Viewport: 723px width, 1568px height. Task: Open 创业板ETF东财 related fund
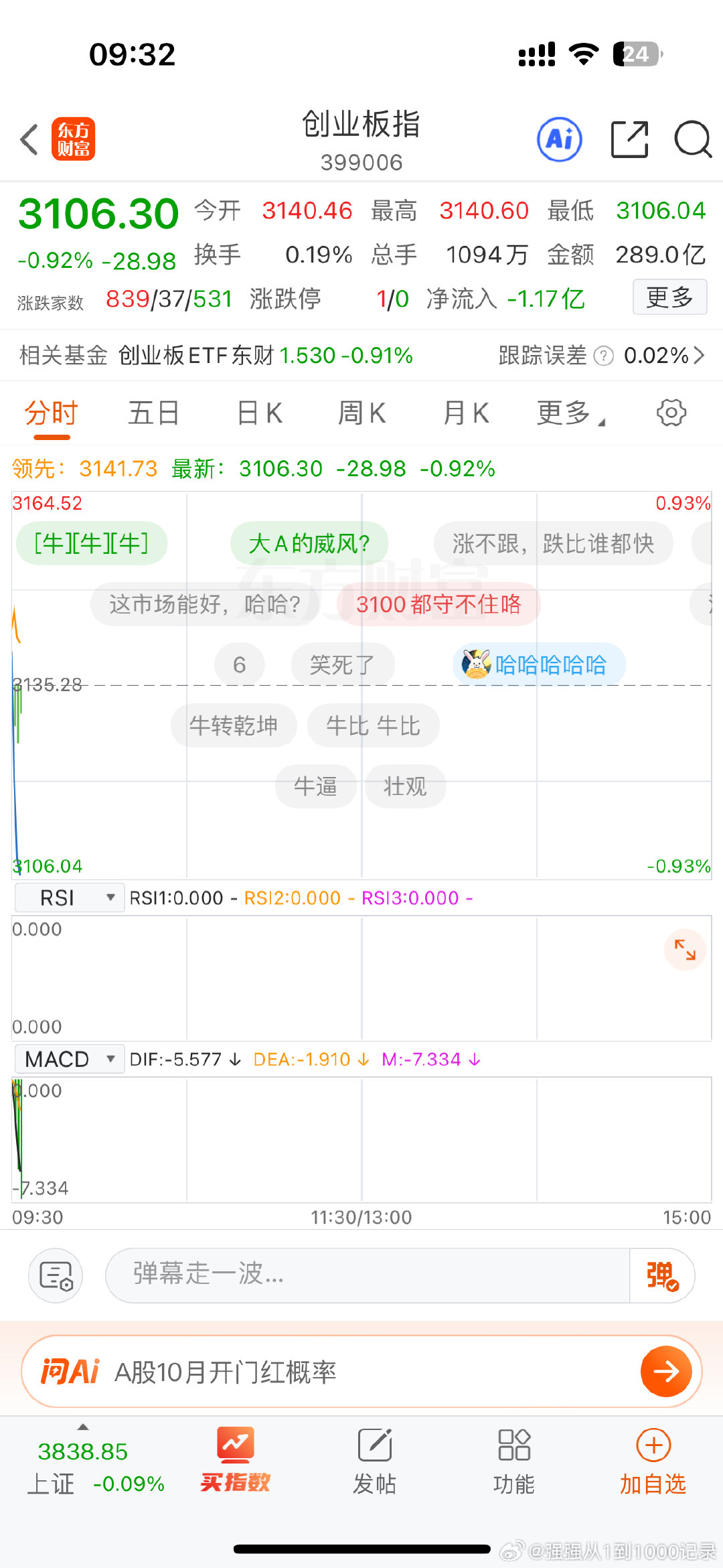(265, 356)
